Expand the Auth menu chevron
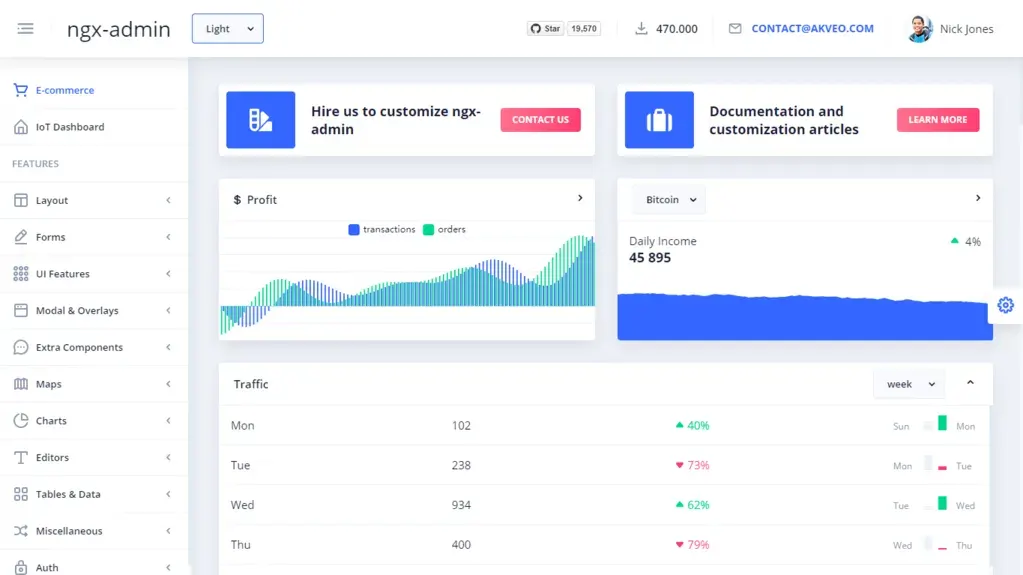 click(168, 567)
